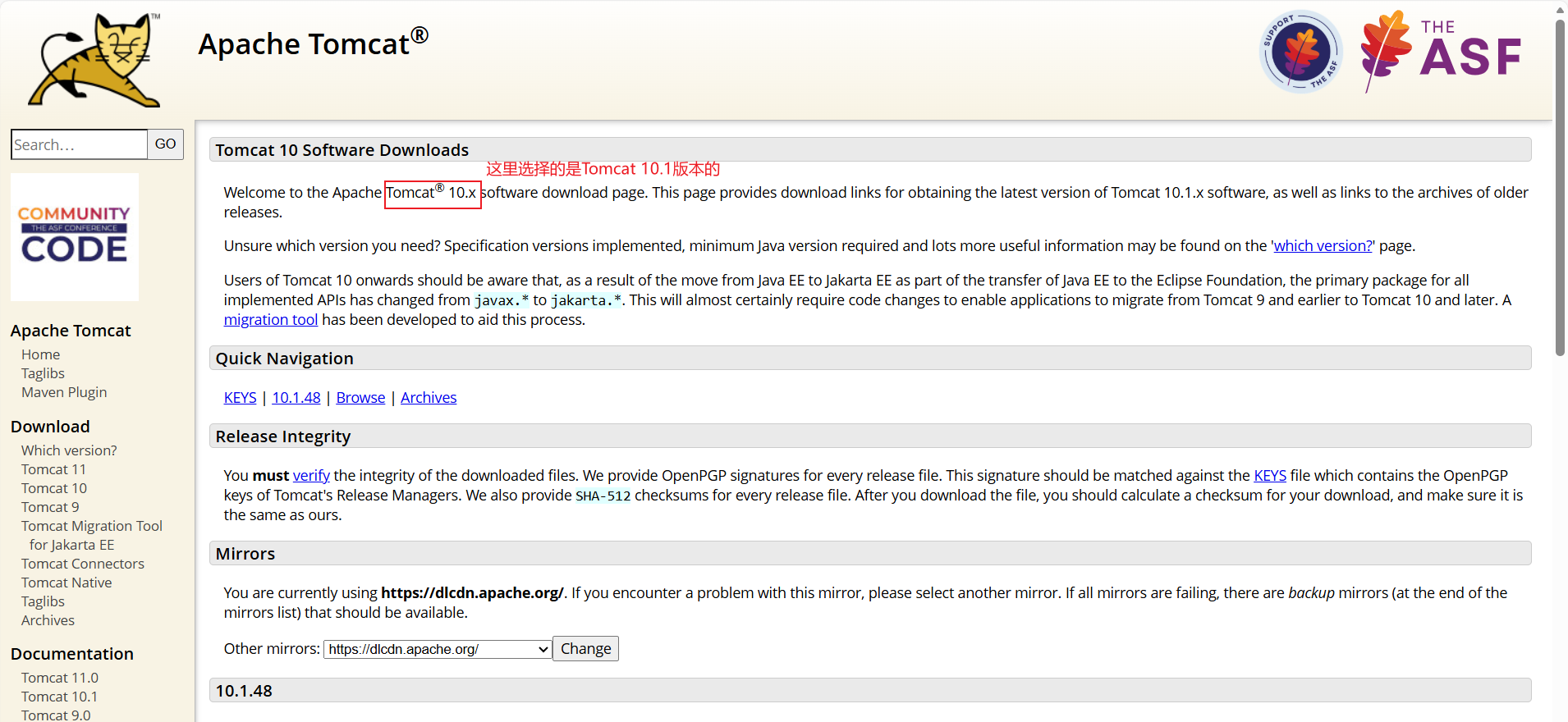
Task: Open Archives in the Download sidebar
Action: [x=48, y=620]
